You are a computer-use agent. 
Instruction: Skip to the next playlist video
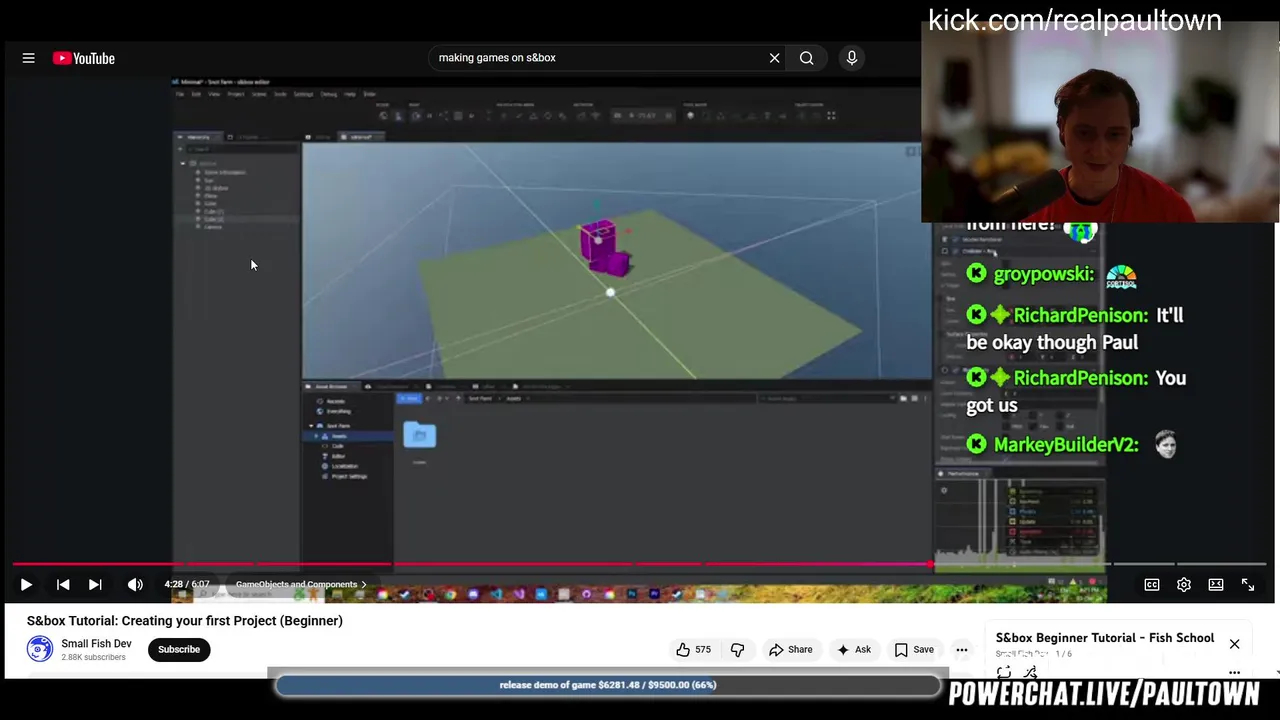point(95,584)
